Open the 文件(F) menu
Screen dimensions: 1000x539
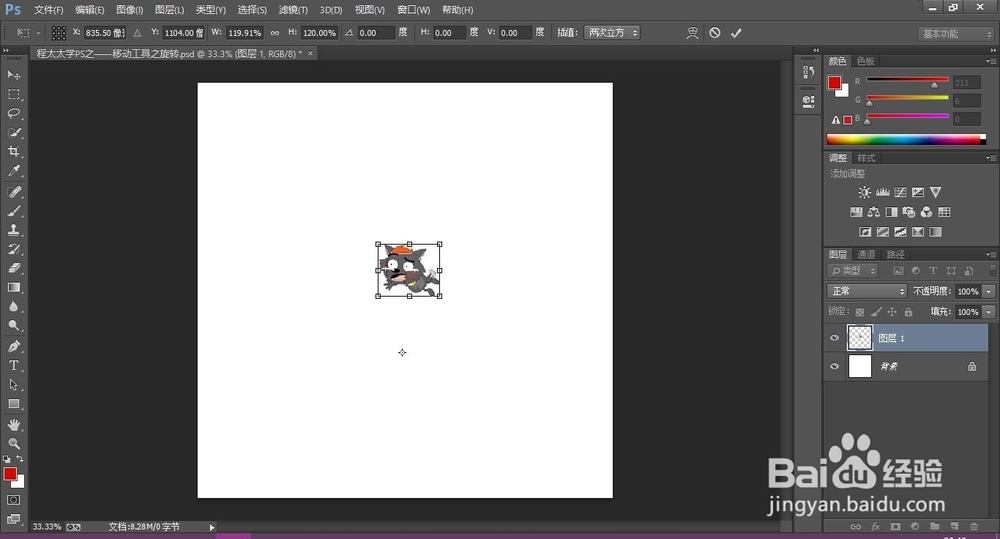[48, 10]
